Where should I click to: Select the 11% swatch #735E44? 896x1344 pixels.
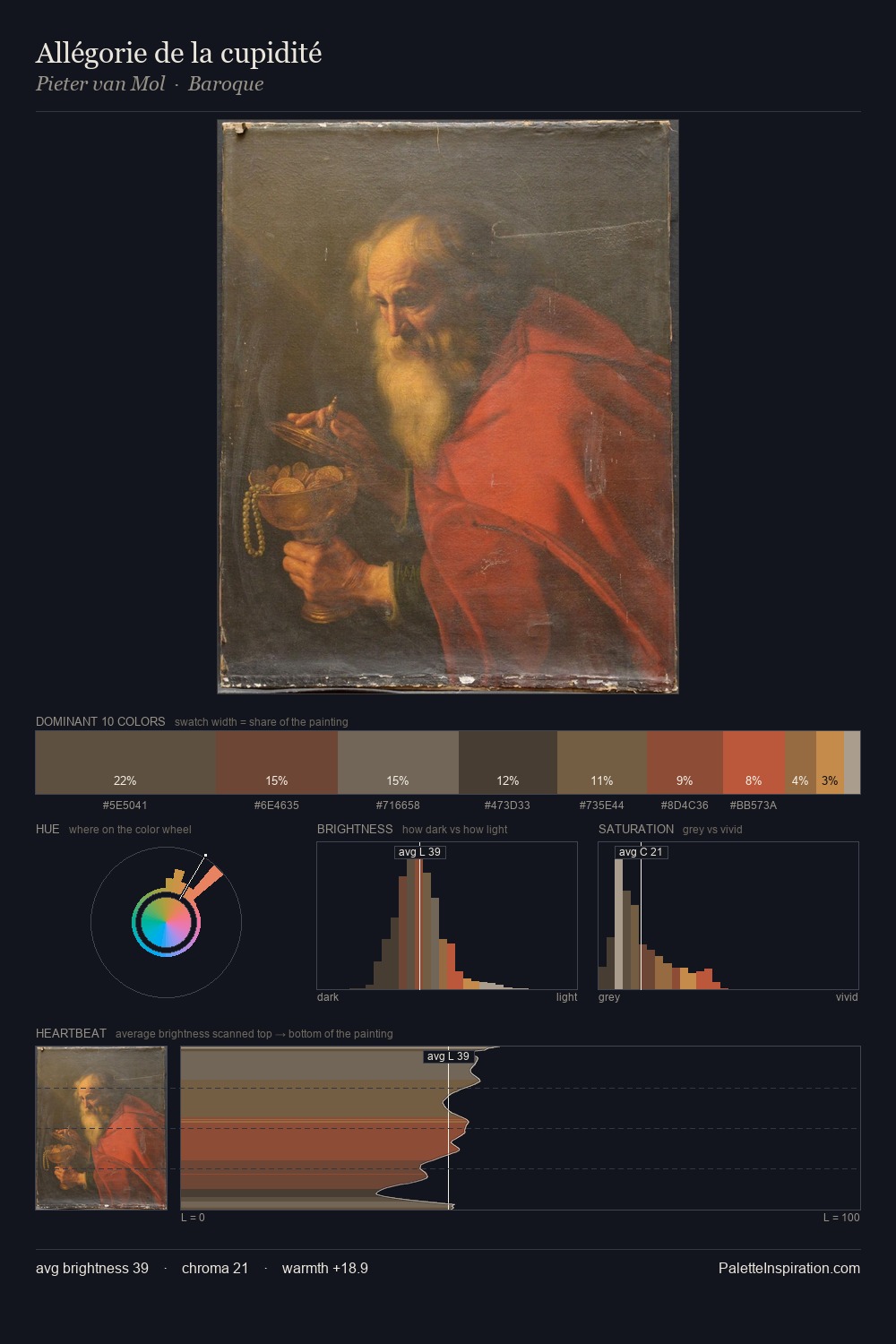[602, 762]
